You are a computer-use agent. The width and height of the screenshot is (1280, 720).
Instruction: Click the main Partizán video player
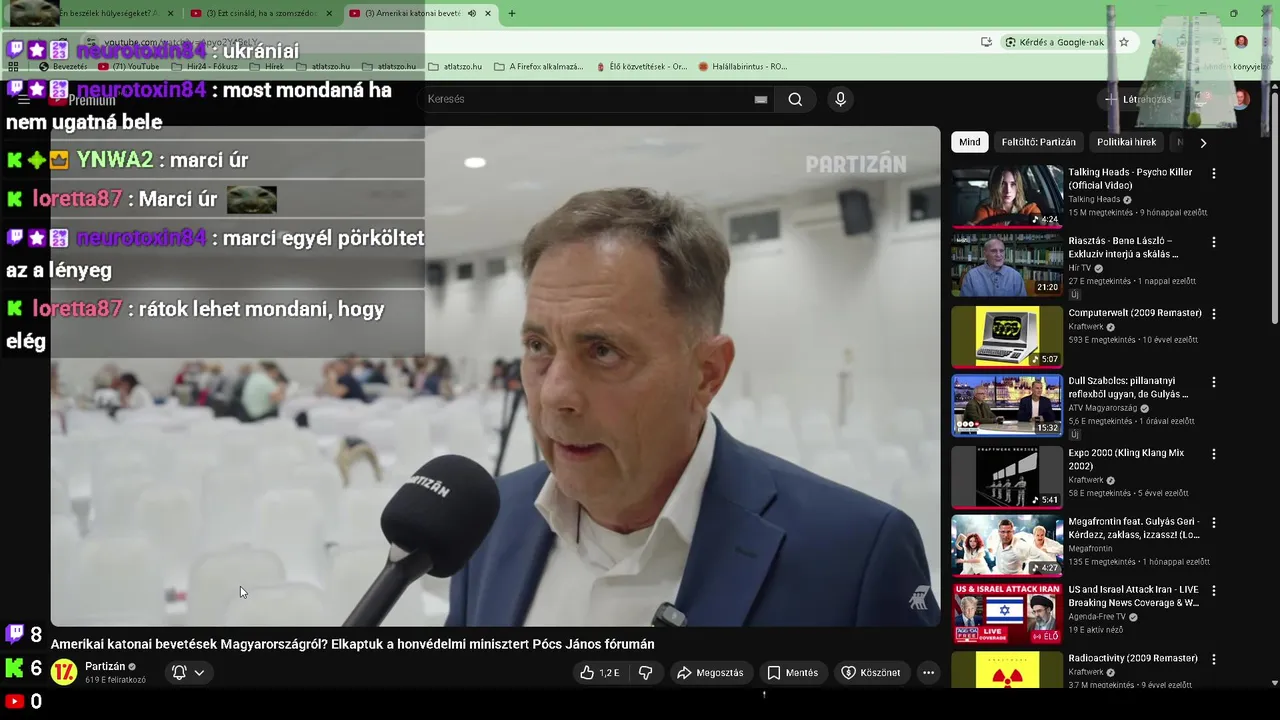point(495,376)
